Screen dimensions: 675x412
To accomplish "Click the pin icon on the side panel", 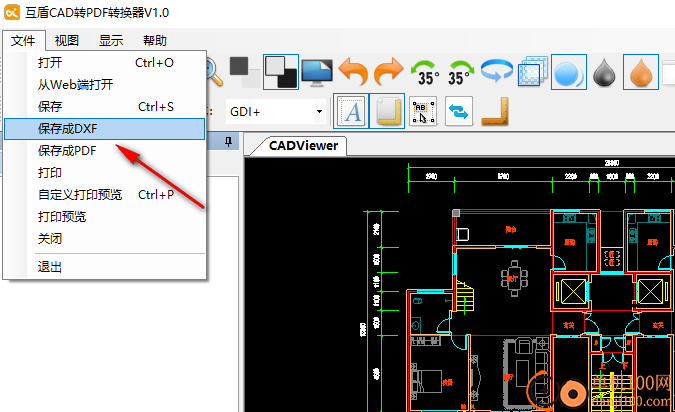I will 229,141.
